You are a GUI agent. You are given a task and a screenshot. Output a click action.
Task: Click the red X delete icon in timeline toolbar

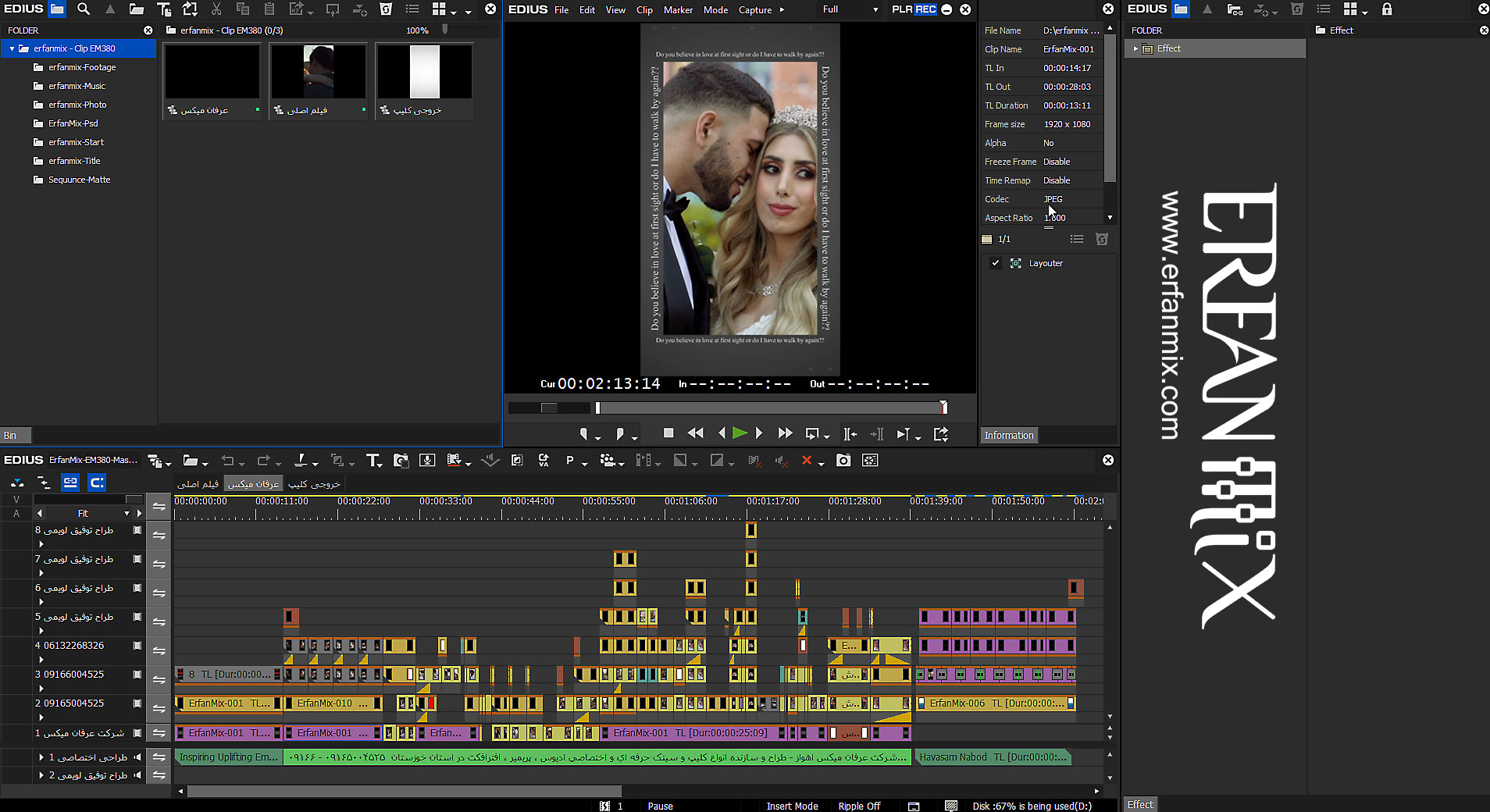pos(807,461)
